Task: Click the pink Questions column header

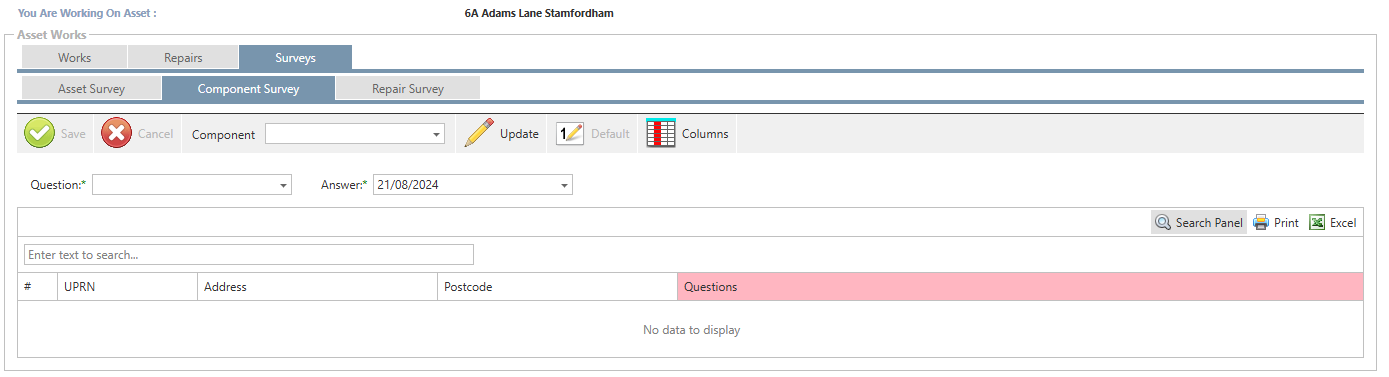Action: coord(1020,287)
